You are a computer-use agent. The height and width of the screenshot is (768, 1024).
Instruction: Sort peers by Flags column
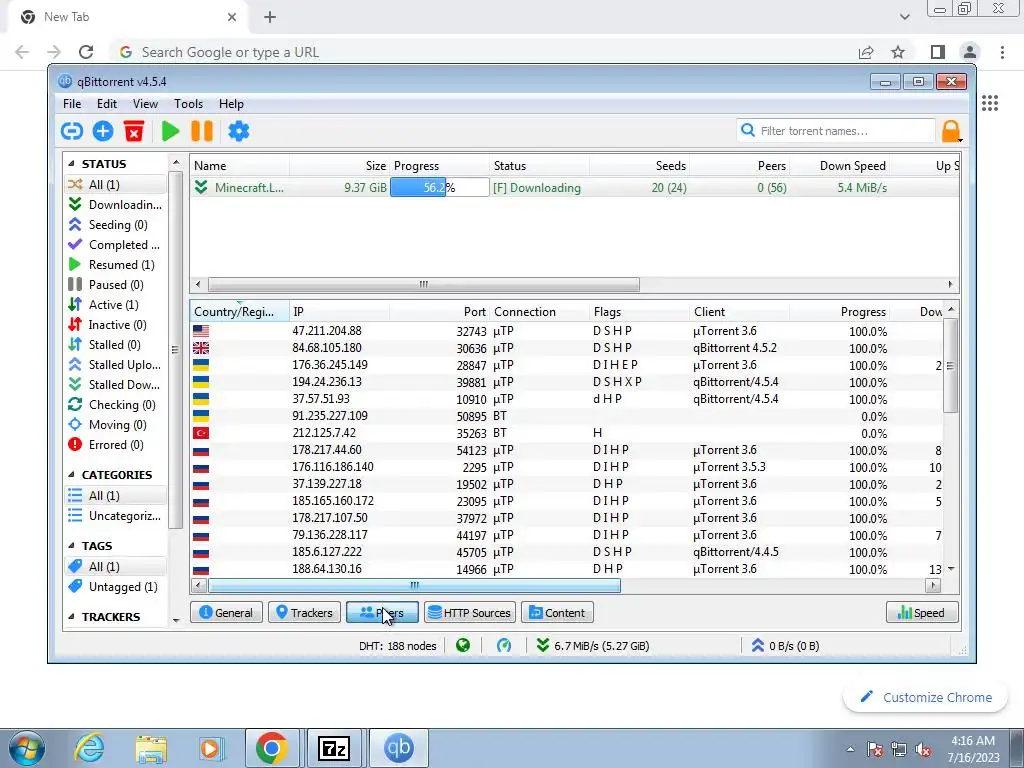639,312
